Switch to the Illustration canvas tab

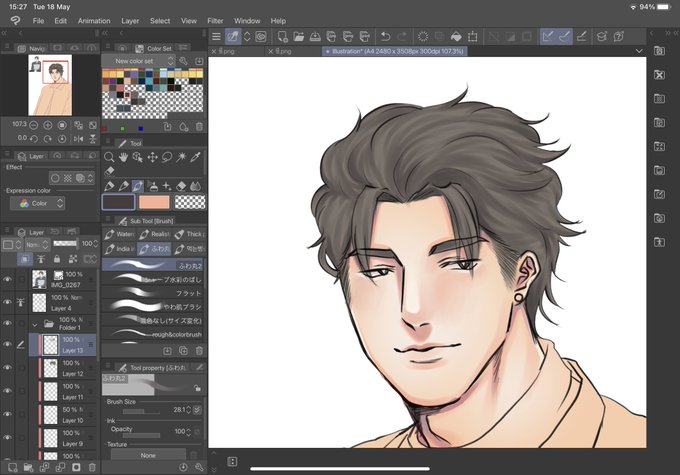[x=395, y=51]
